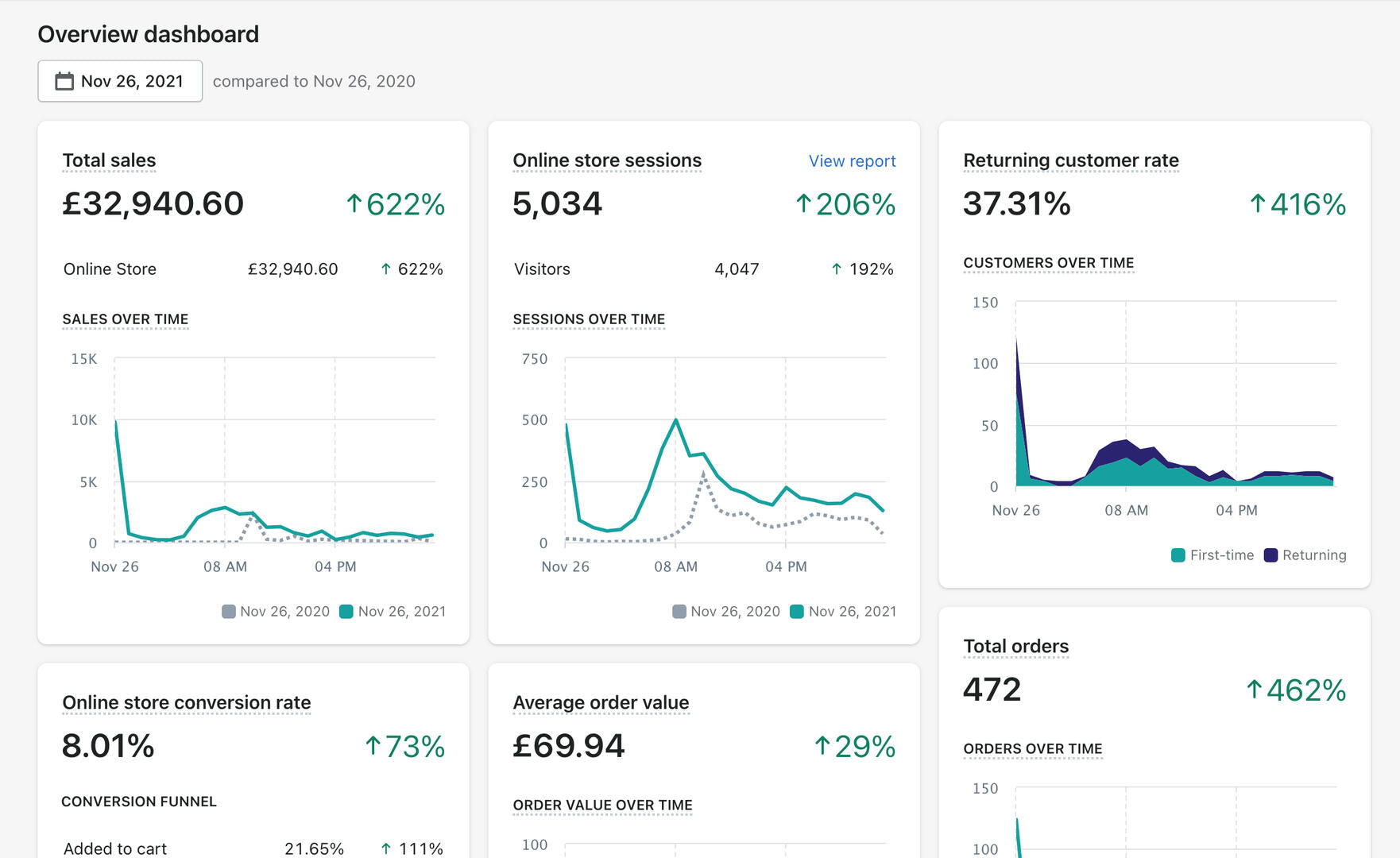Click the up arrow next to 462% total orders
1400x858 pixels.
1254,690
